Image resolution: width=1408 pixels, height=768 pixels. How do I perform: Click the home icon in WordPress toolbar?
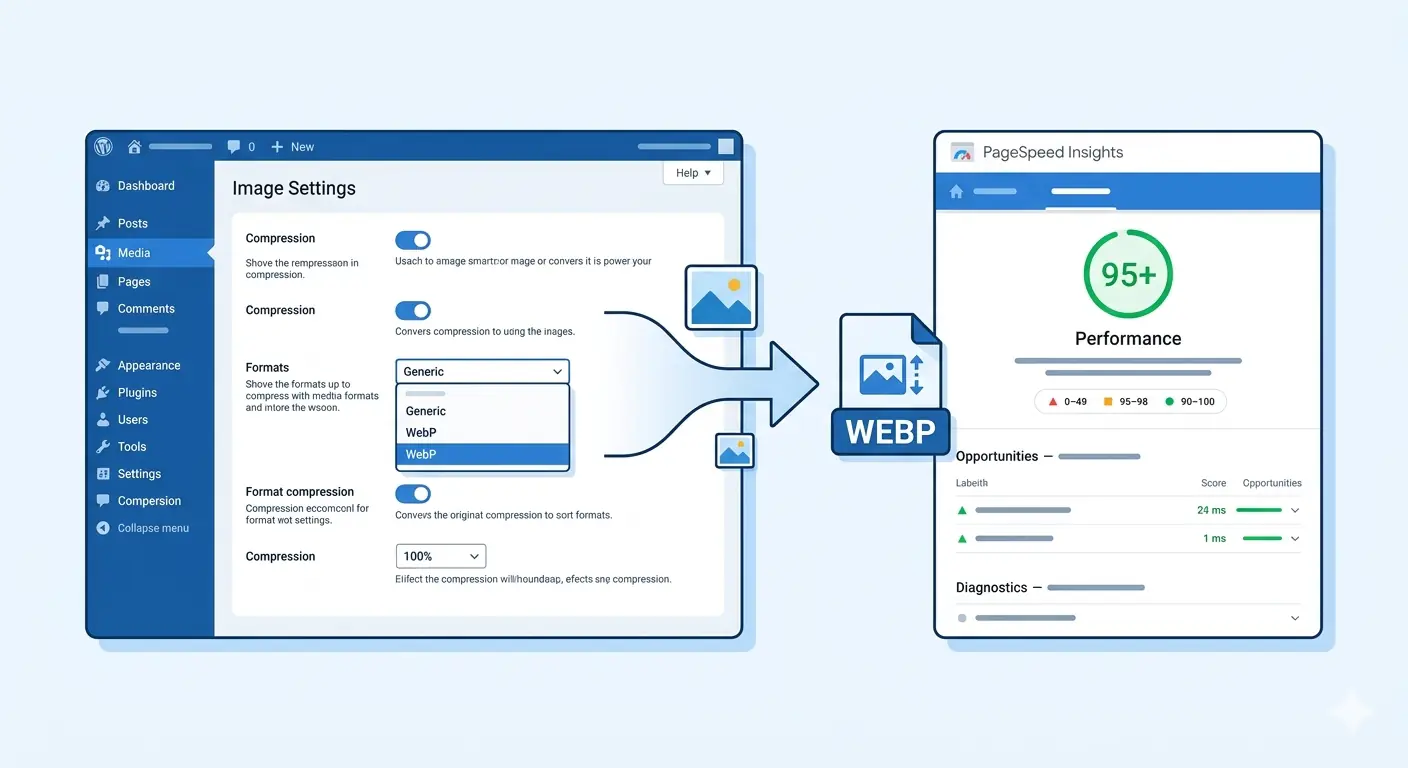(x=134, y=147)
